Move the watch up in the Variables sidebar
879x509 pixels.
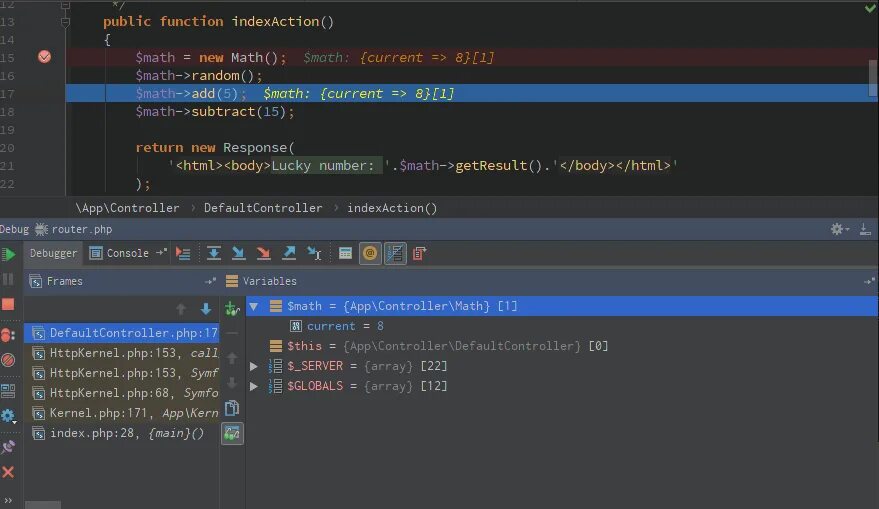232,358
